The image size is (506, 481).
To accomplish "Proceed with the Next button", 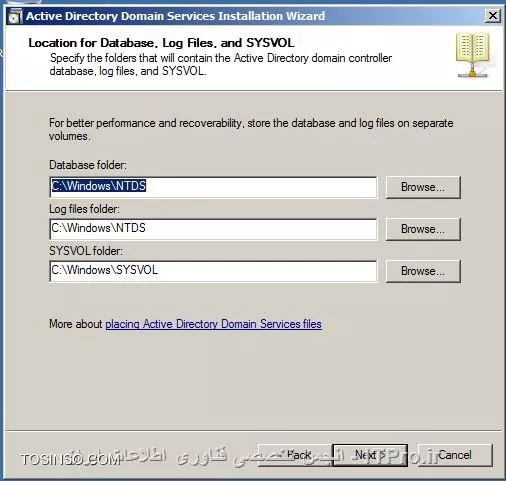I will coord(370,455).
